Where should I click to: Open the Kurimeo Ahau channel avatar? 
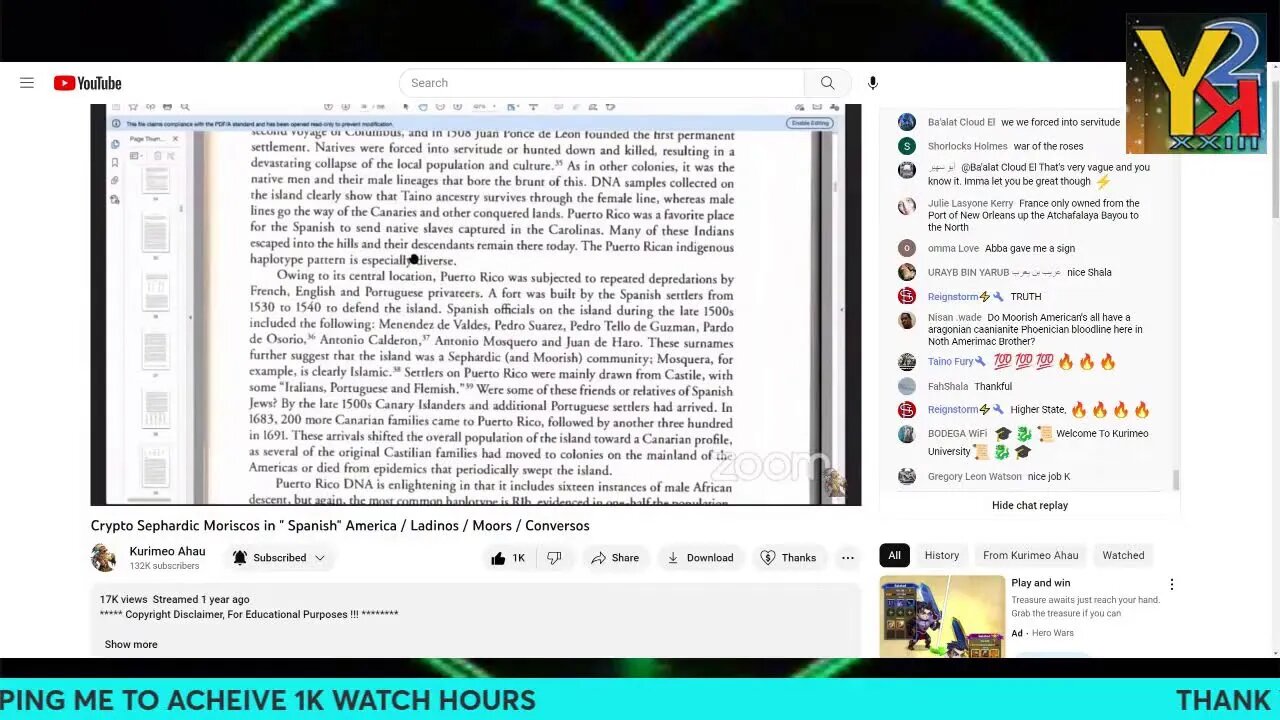104,558
